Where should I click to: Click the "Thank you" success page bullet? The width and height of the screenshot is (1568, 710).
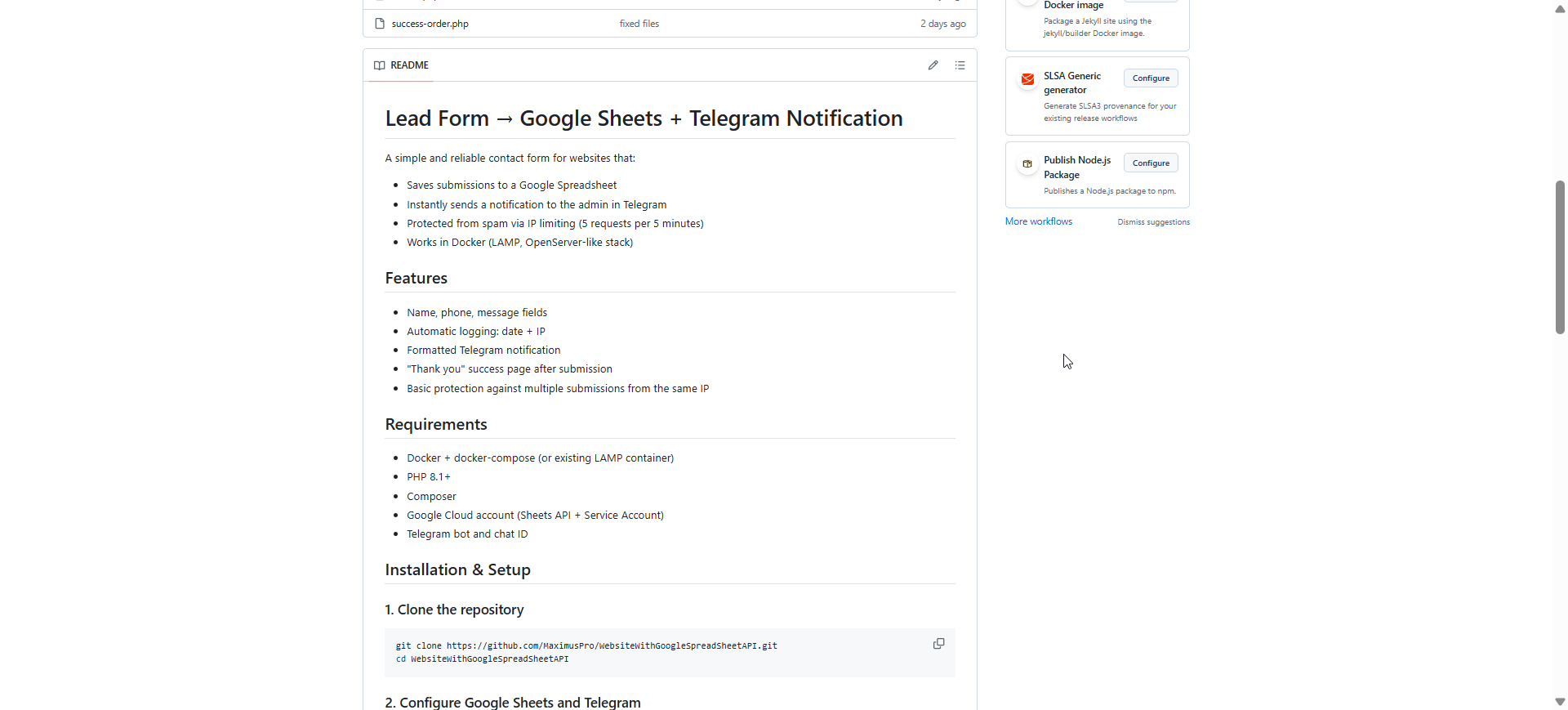click(510, 369)
